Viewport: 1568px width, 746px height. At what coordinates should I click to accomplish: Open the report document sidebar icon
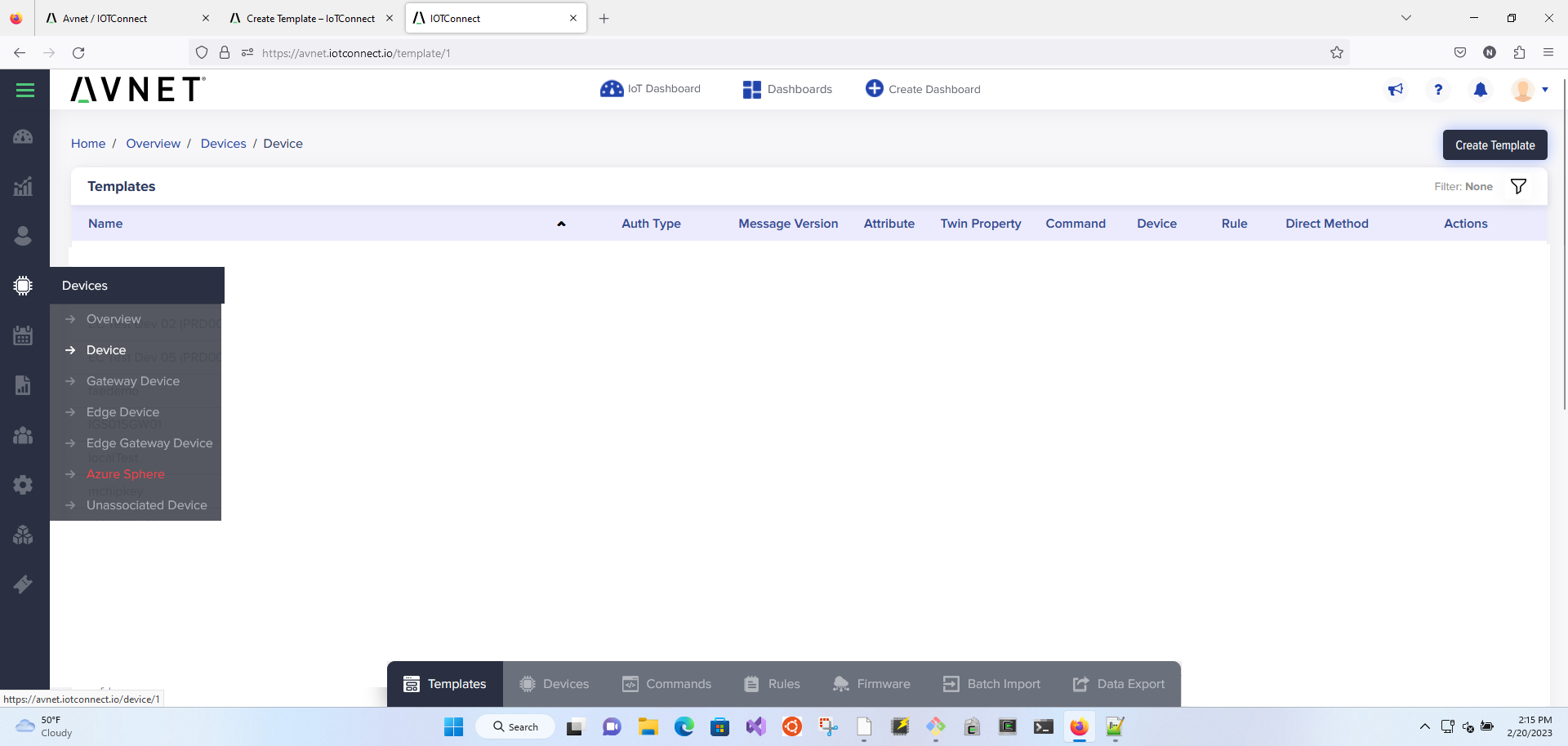[23, 385]
